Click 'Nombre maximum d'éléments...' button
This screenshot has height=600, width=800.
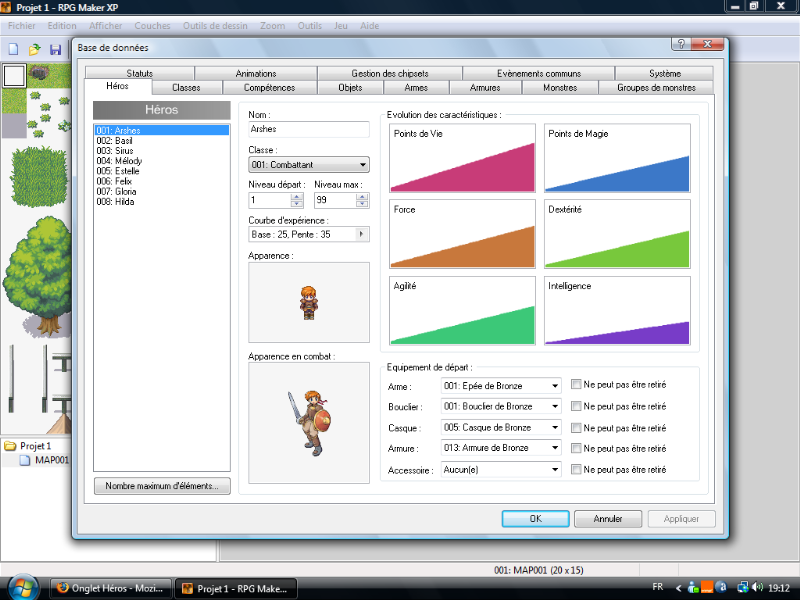tap(162, 486)
